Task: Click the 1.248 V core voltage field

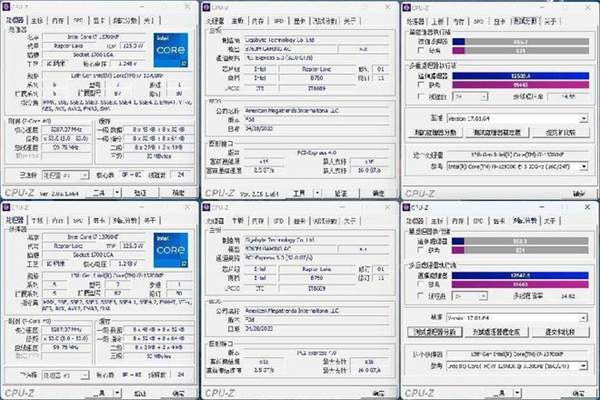Action: click(128, 64)
